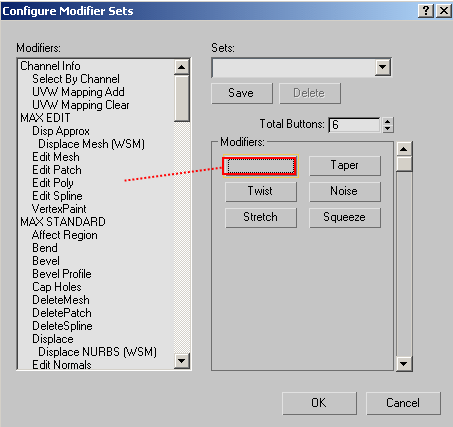Click the button panel scroll up arrow
The image size is (453, 427).
[x=404, y=149]
